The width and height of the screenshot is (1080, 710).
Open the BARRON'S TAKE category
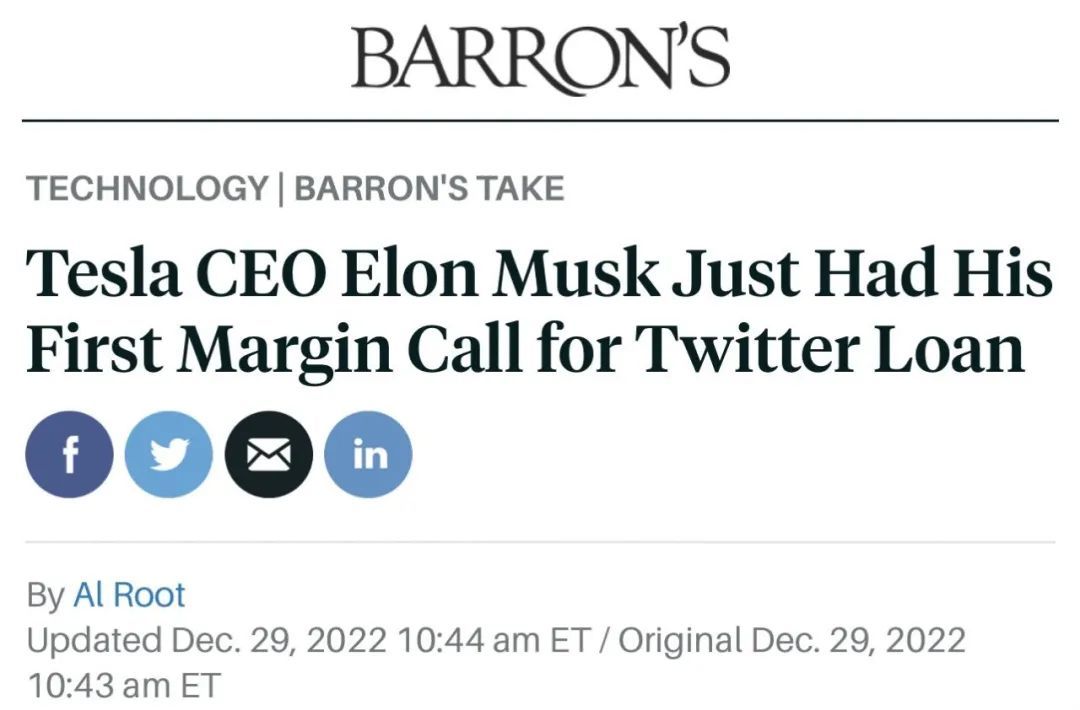(x=429, y=188)
